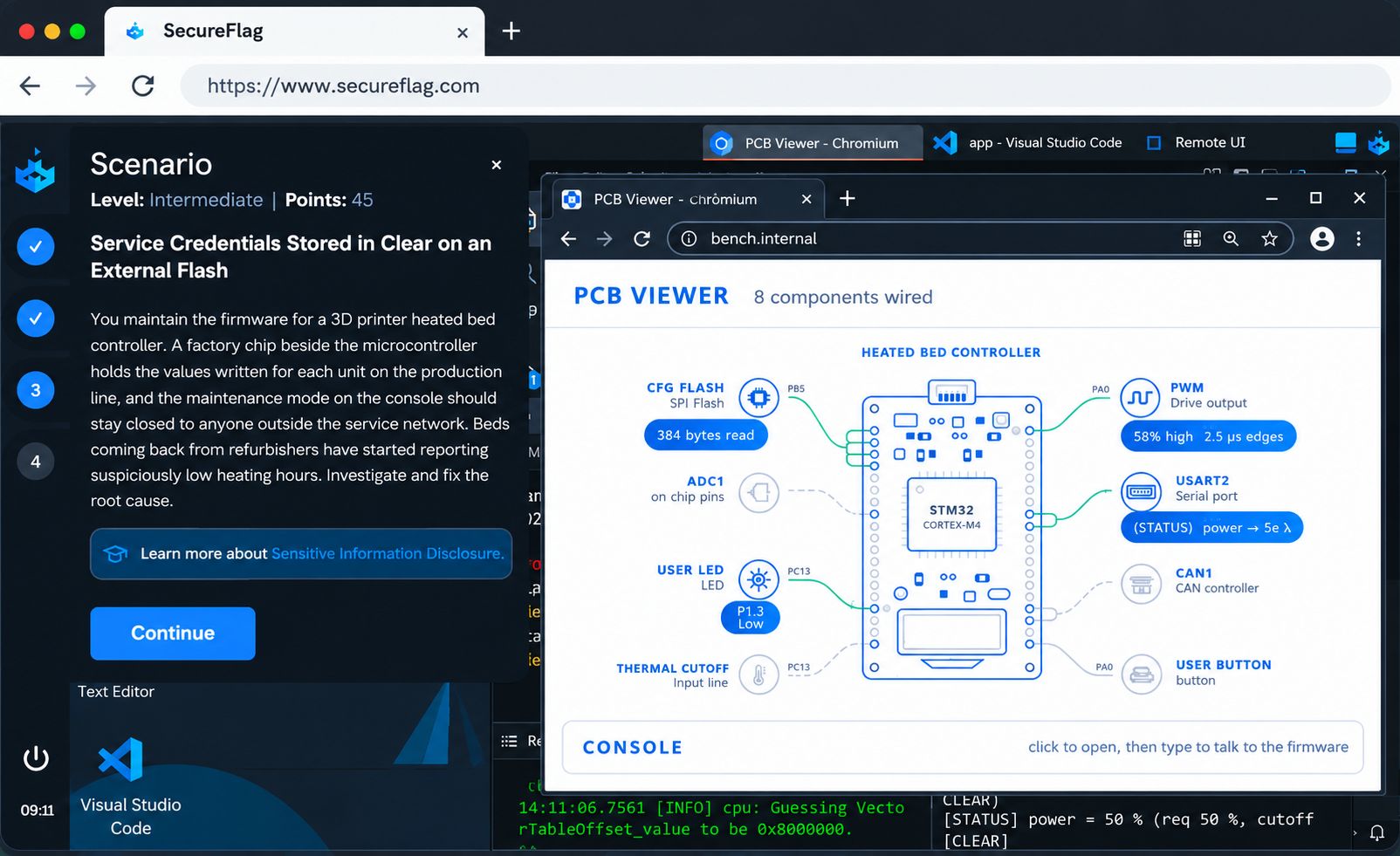Viewport: 1400px width, 856px height.
Task: Open the Sensitive Information Disclosure link
Action: pyautogui.click(x=388, y=554)
